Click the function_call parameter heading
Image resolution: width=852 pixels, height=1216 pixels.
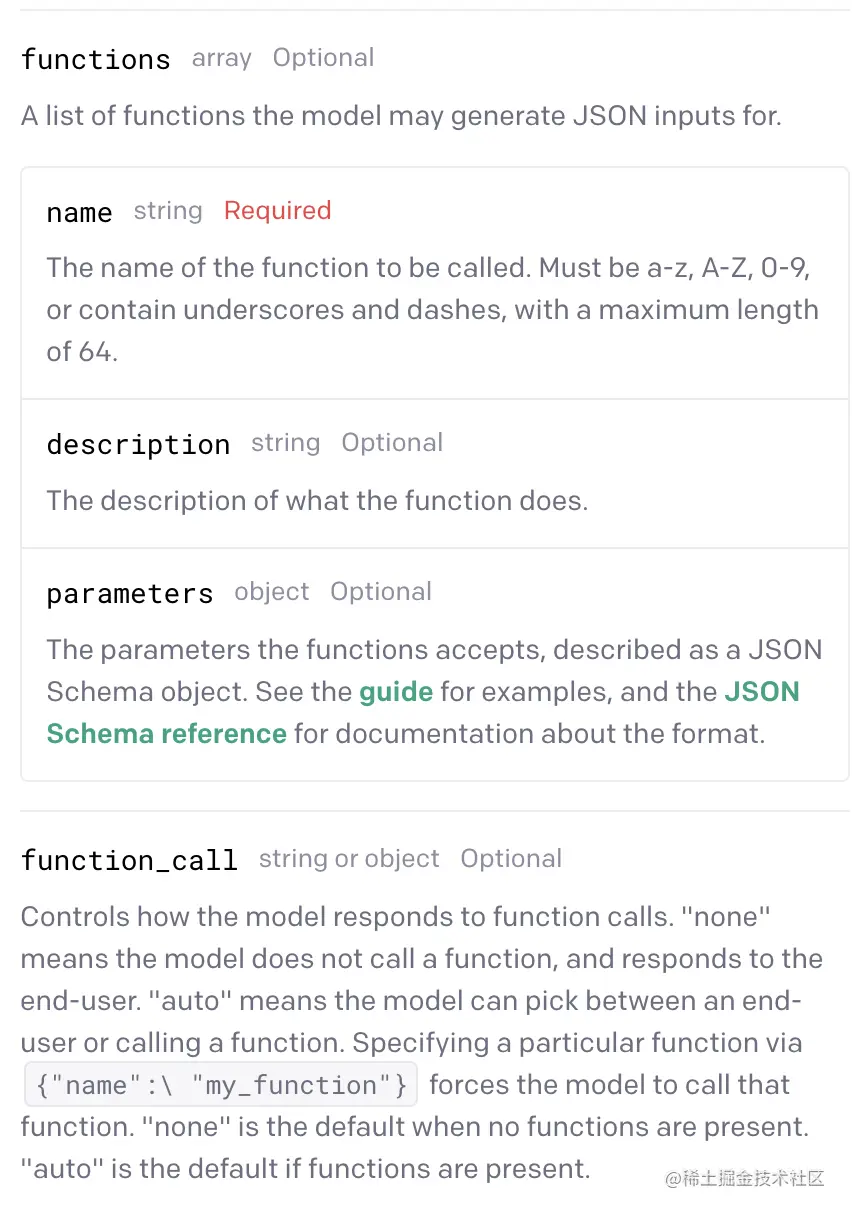pyautogui.click(x=129, y=860)
